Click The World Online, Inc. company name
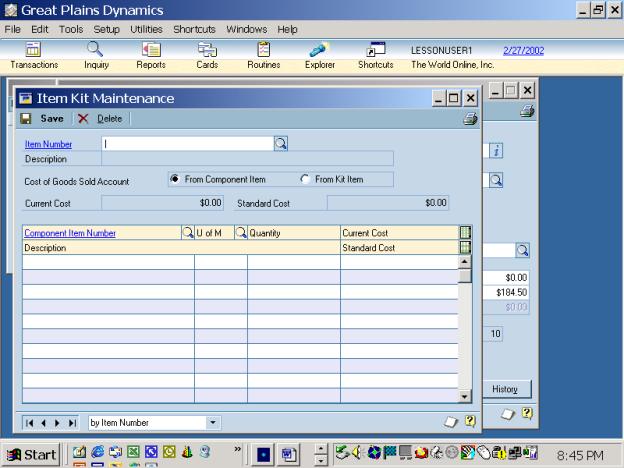The image size is (624, 468). click(452, 64)
